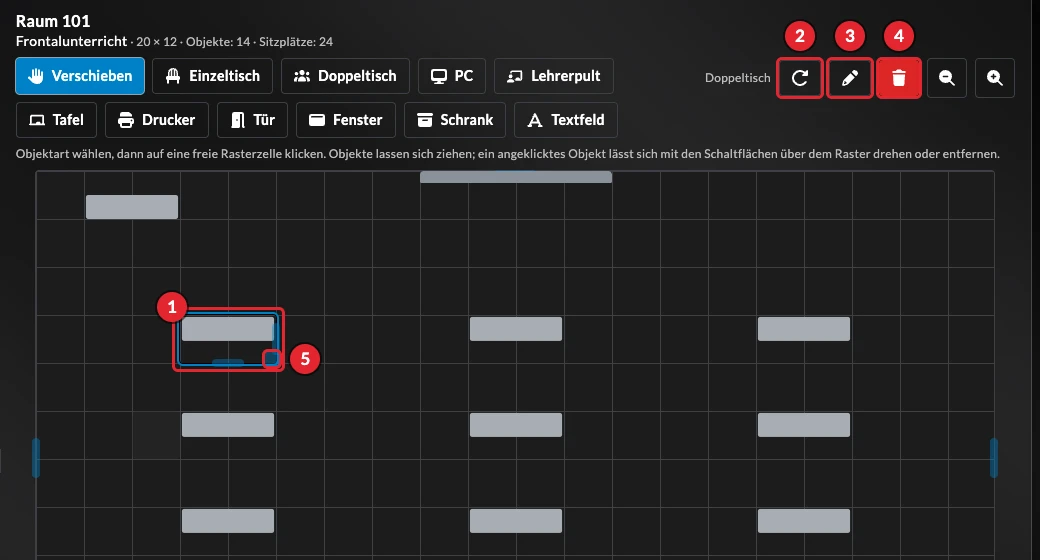
Task: Pick the PC object type
Action: (x=452, y=76)
